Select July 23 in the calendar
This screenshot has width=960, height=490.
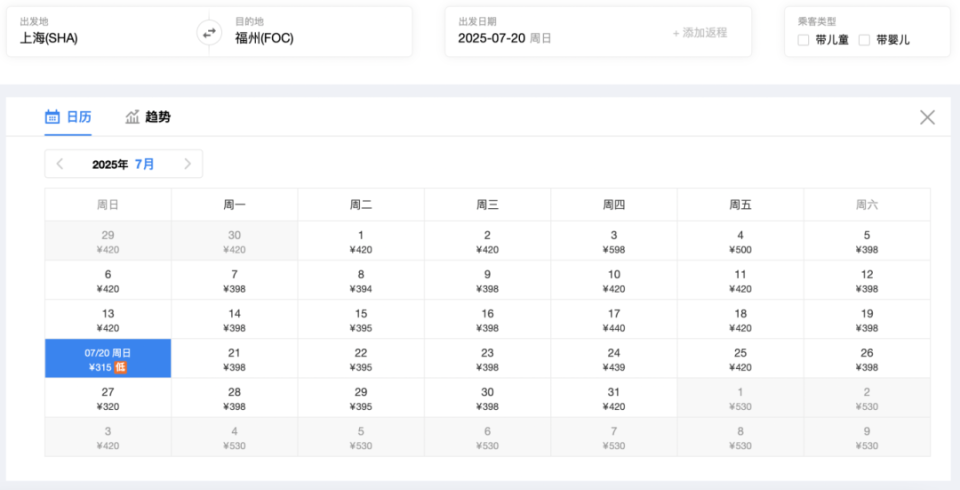[x=487, y=358]
